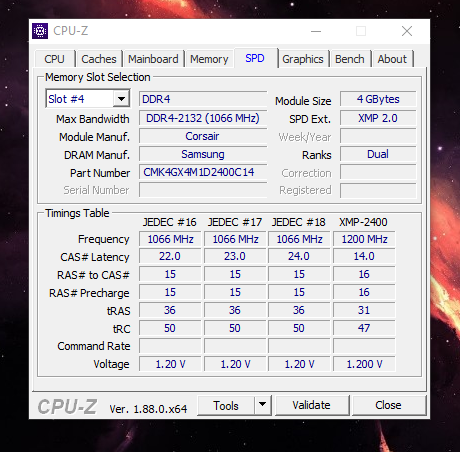Click the XMP tRAS value 31
Viewport: 460px width, 452px height.
[364, 310]
